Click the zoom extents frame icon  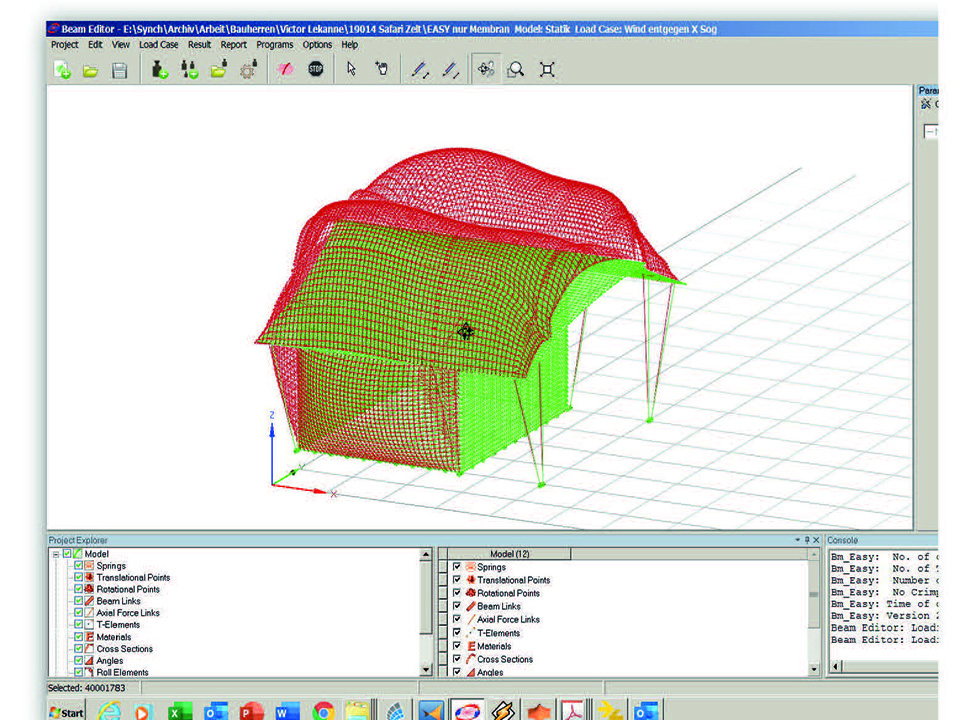547,70
